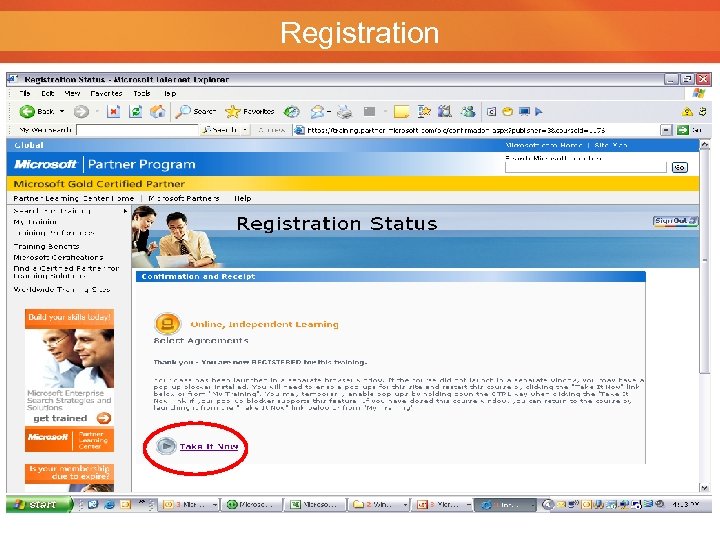Open the Internet Explorer quick launch icon
Image resolution: width=720 pixels, height=540 pixels.
[109, 505]
